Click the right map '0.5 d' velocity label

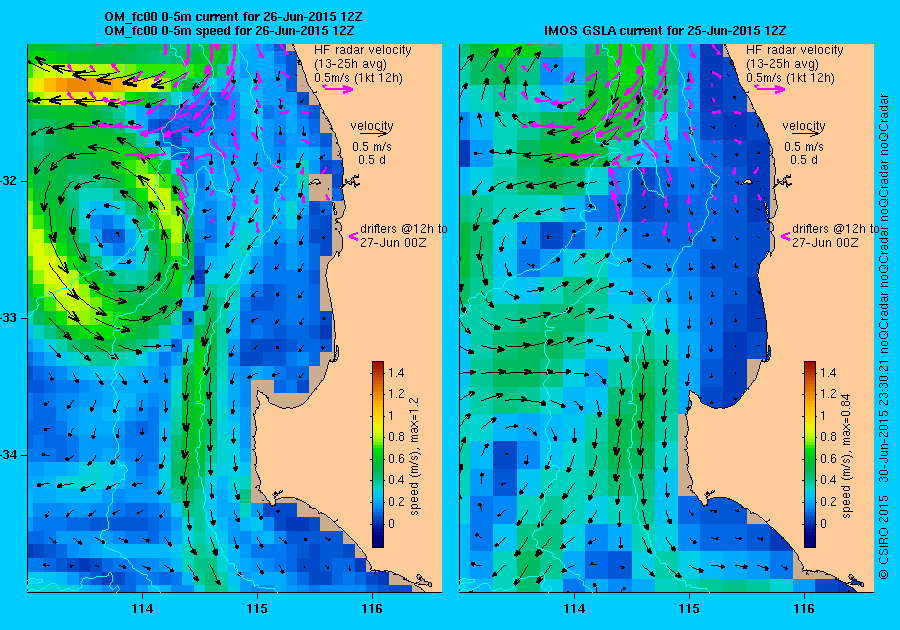coord(804,160)
